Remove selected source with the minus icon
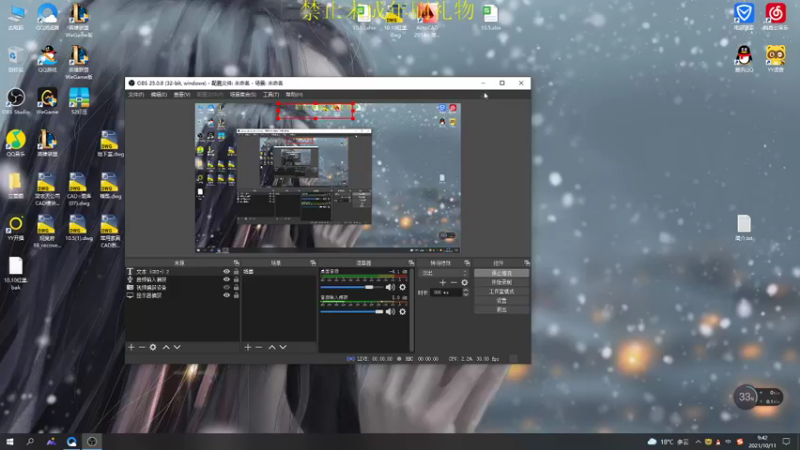Screen dimensions: 800x450 (x=142, y=347)
